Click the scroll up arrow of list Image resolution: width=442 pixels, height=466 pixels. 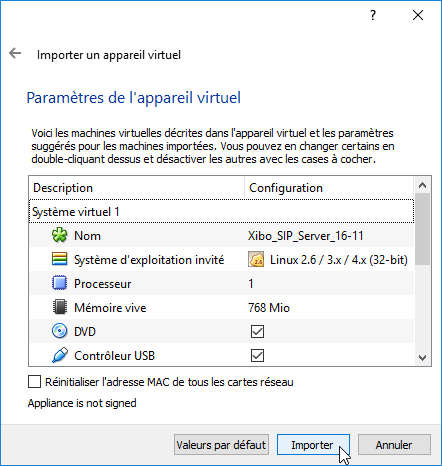423,185
